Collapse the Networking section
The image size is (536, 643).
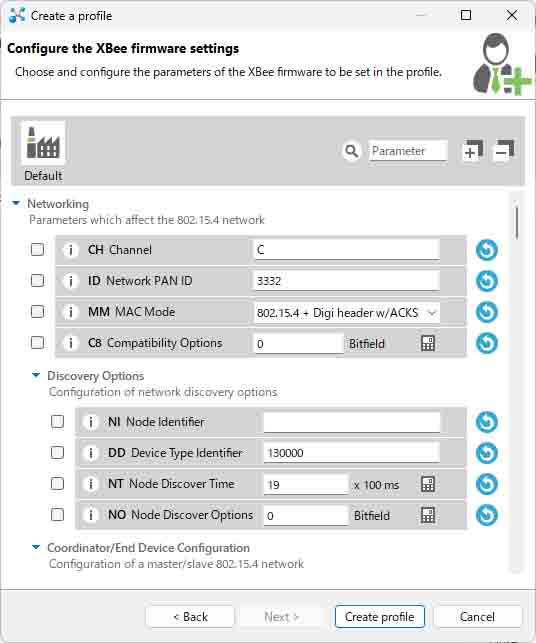pyautogui.click(x=16, y=203)
